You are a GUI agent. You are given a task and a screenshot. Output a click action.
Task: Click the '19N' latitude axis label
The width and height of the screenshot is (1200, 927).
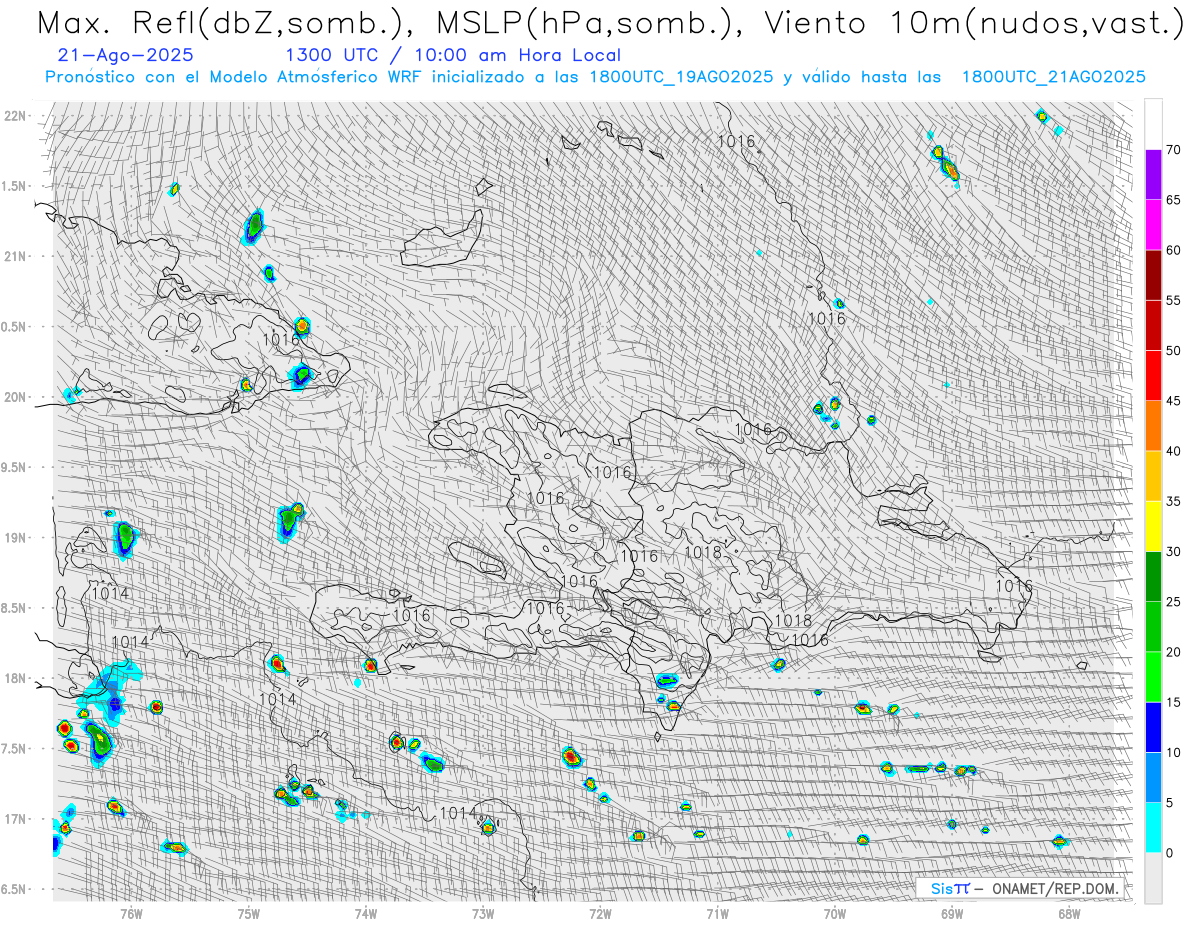[x=15, y=537]
